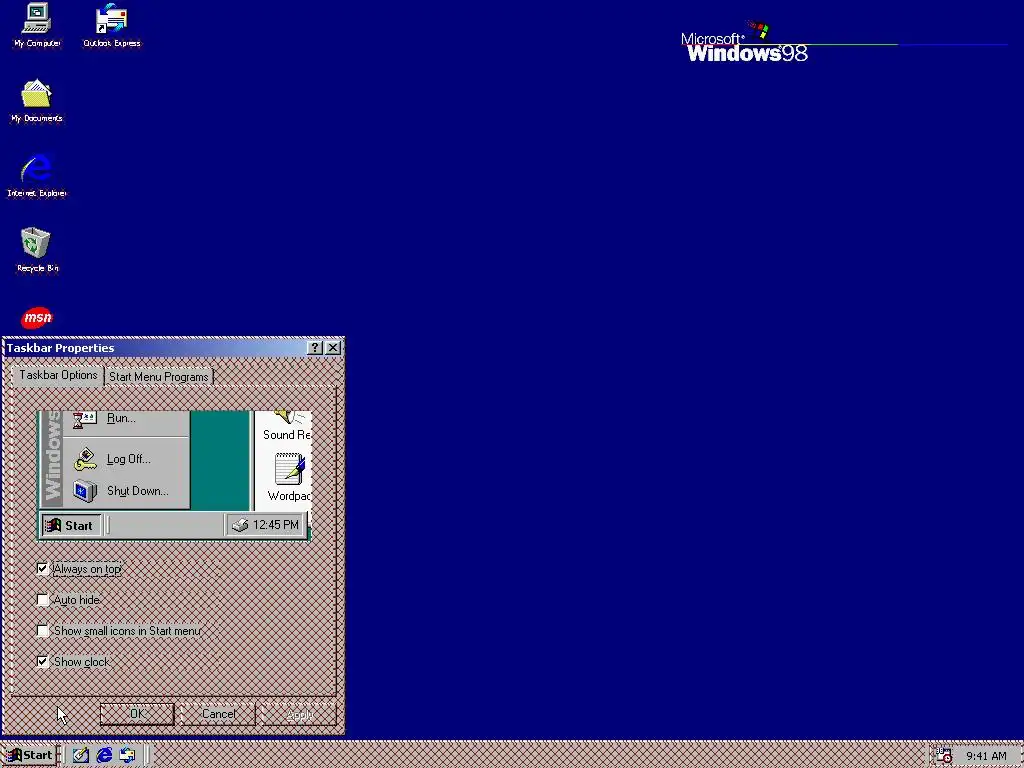1024x768 pixels.
Task: Click the question mark help button
Action: tap(315, 347)
